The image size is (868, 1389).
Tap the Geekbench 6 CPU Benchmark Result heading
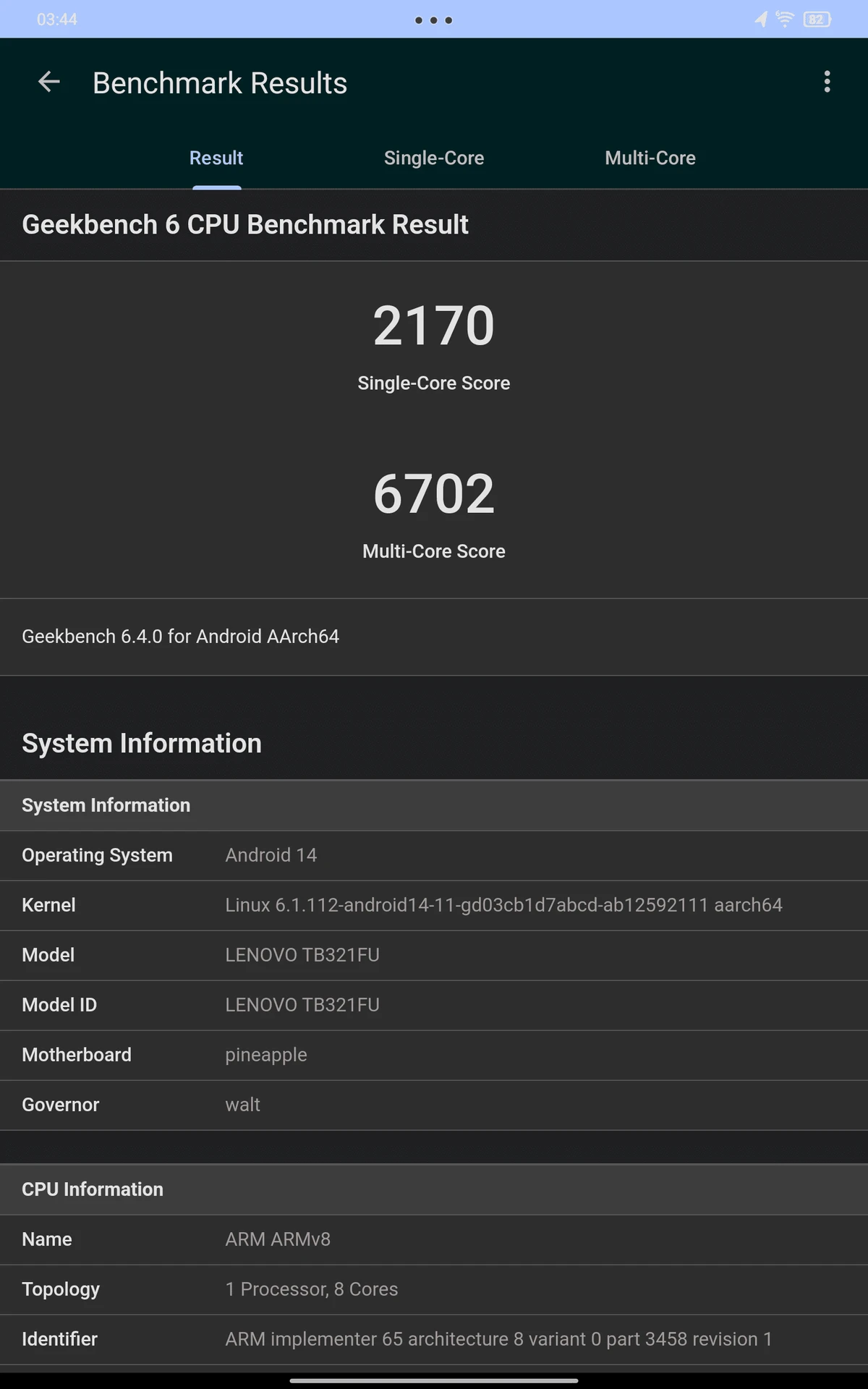(245, 225)
